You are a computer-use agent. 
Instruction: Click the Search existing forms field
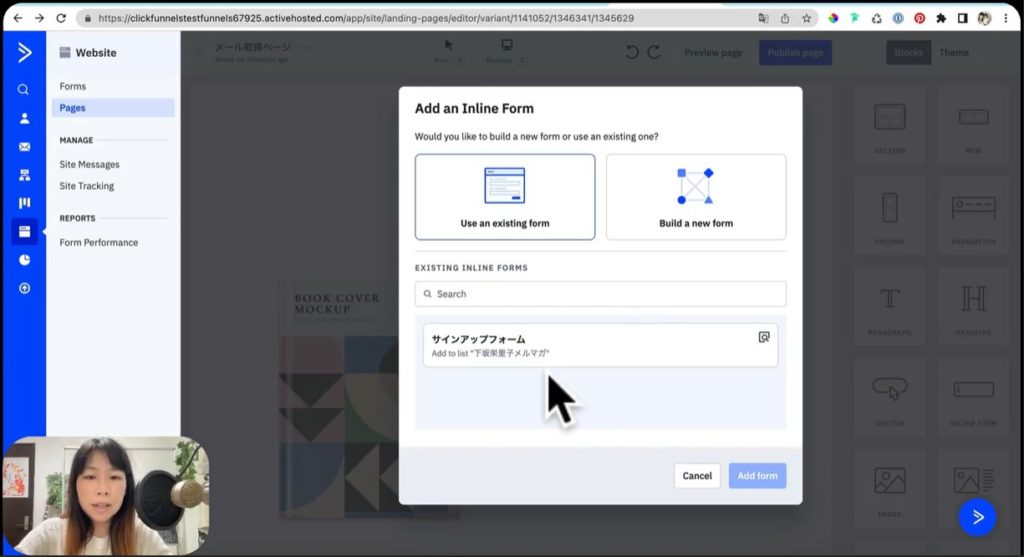coord(600,294)
